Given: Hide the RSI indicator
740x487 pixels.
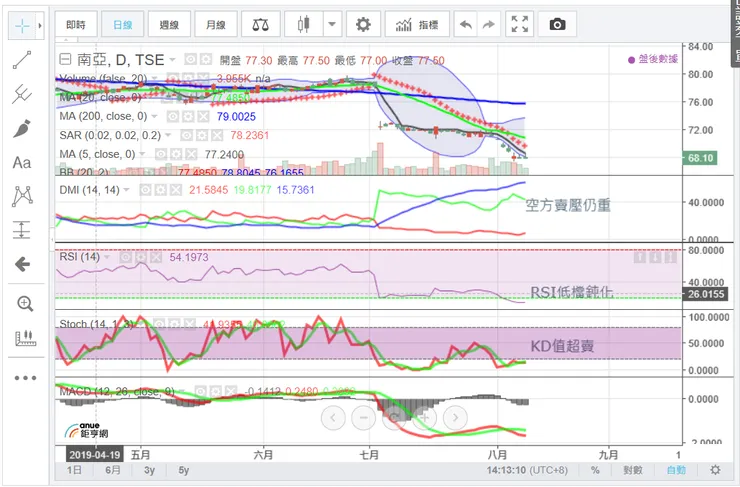Looking at the screenshot, I should [126, 257].
